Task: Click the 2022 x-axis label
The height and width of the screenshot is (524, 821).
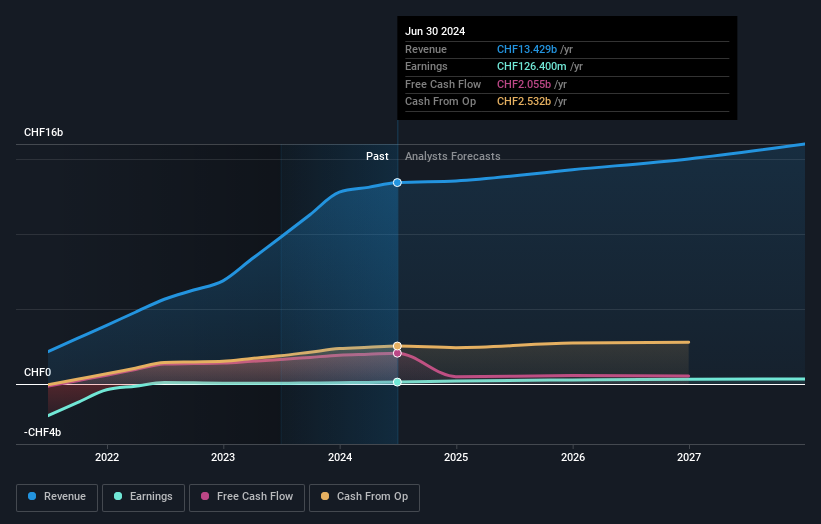Action: (107, 457)
